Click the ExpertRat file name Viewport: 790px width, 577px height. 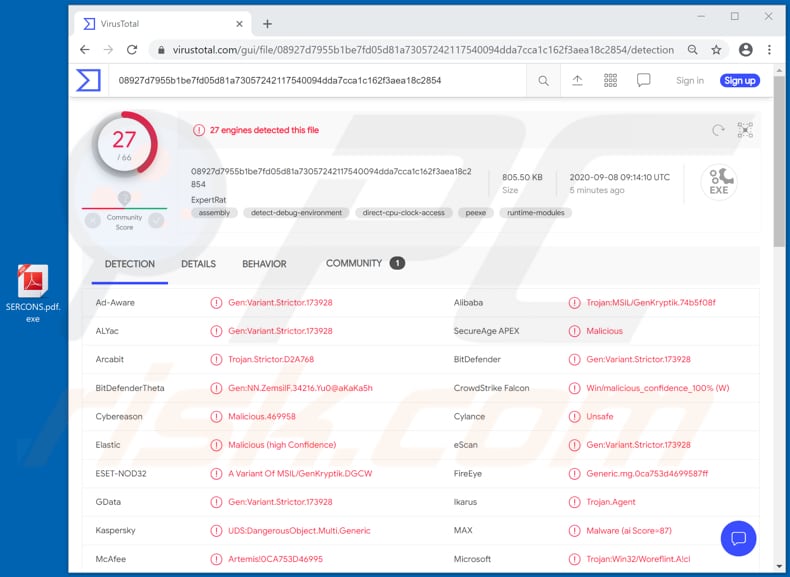point(209,200)
